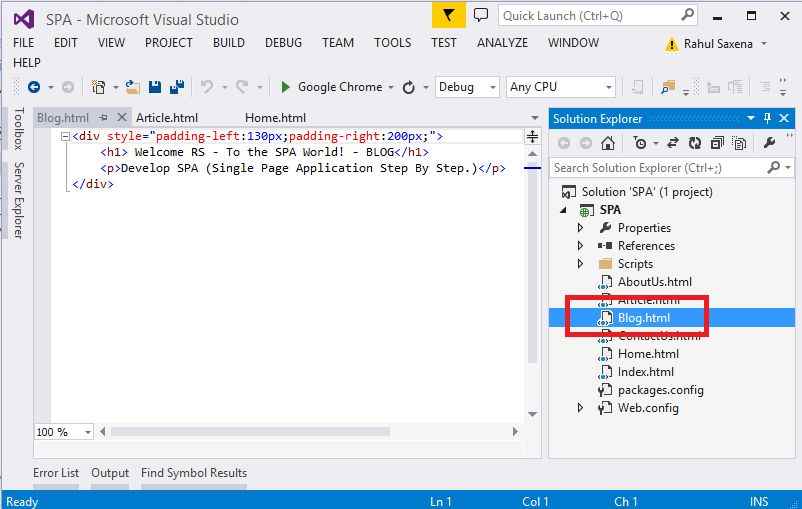Expand the Scripts folder node
The width and height of the screenshot is (802, 509).
(x=580, y=264)
